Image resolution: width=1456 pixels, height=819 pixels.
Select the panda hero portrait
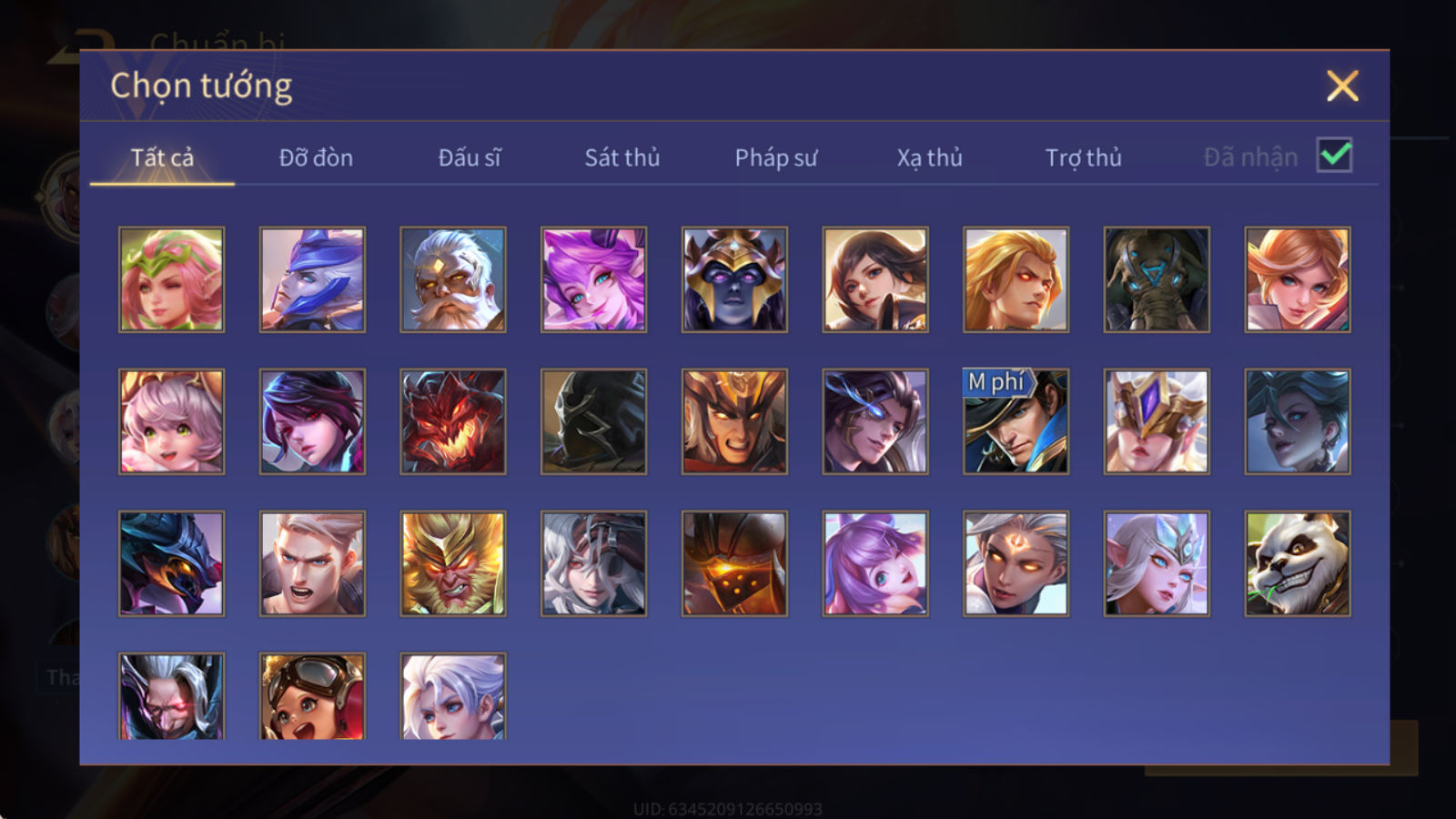pyautogui.click(x=1298, y=563)
